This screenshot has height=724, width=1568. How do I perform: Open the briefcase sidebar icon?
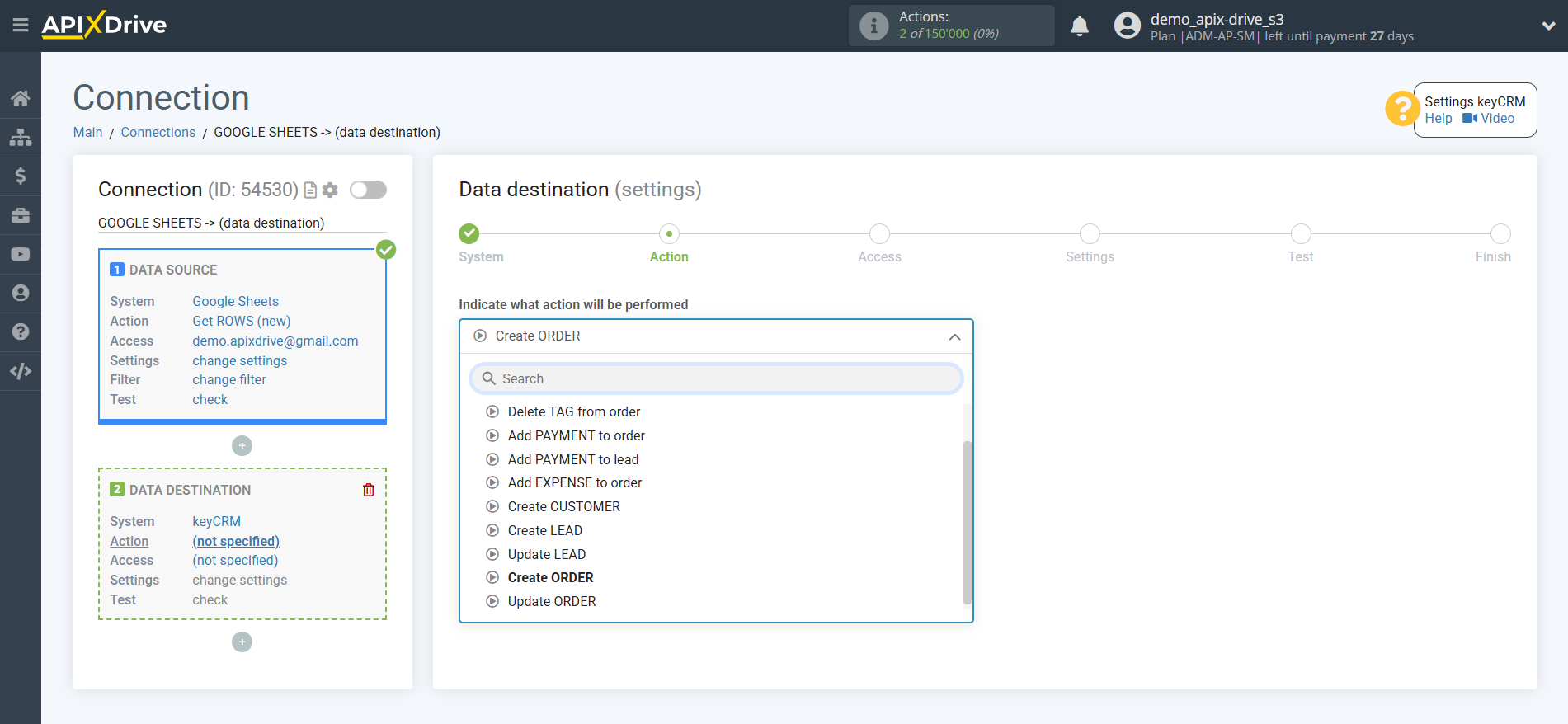[x=21, y=215]
